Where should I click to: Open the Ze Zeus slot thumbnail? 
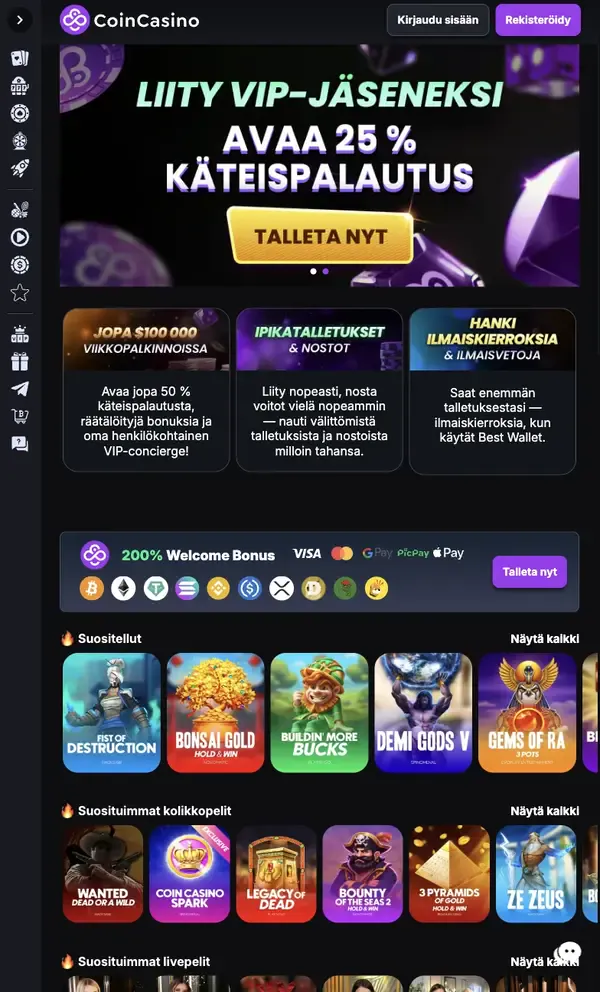536,874
